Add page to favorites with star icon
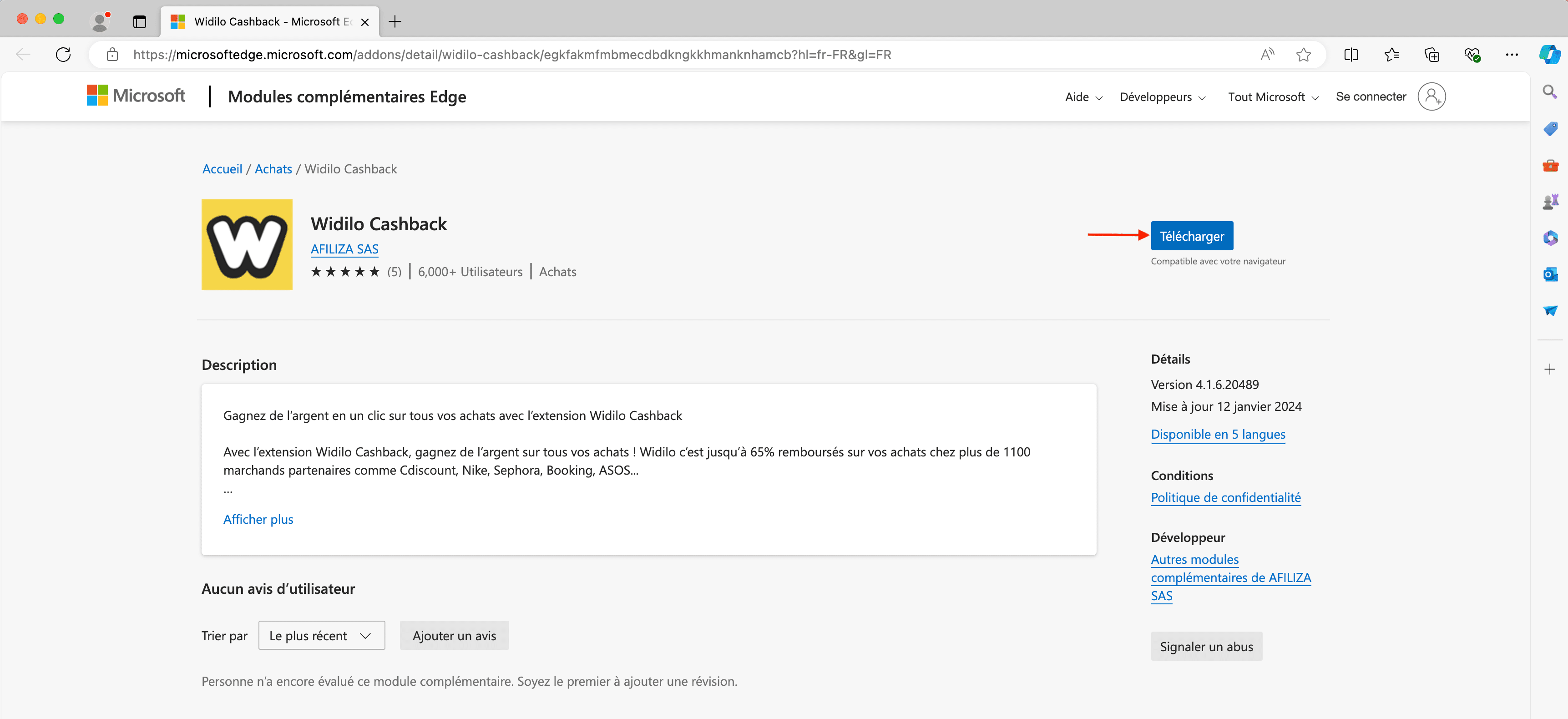This screenshot has width=1568, height=719. click(x=1303, y=55)
